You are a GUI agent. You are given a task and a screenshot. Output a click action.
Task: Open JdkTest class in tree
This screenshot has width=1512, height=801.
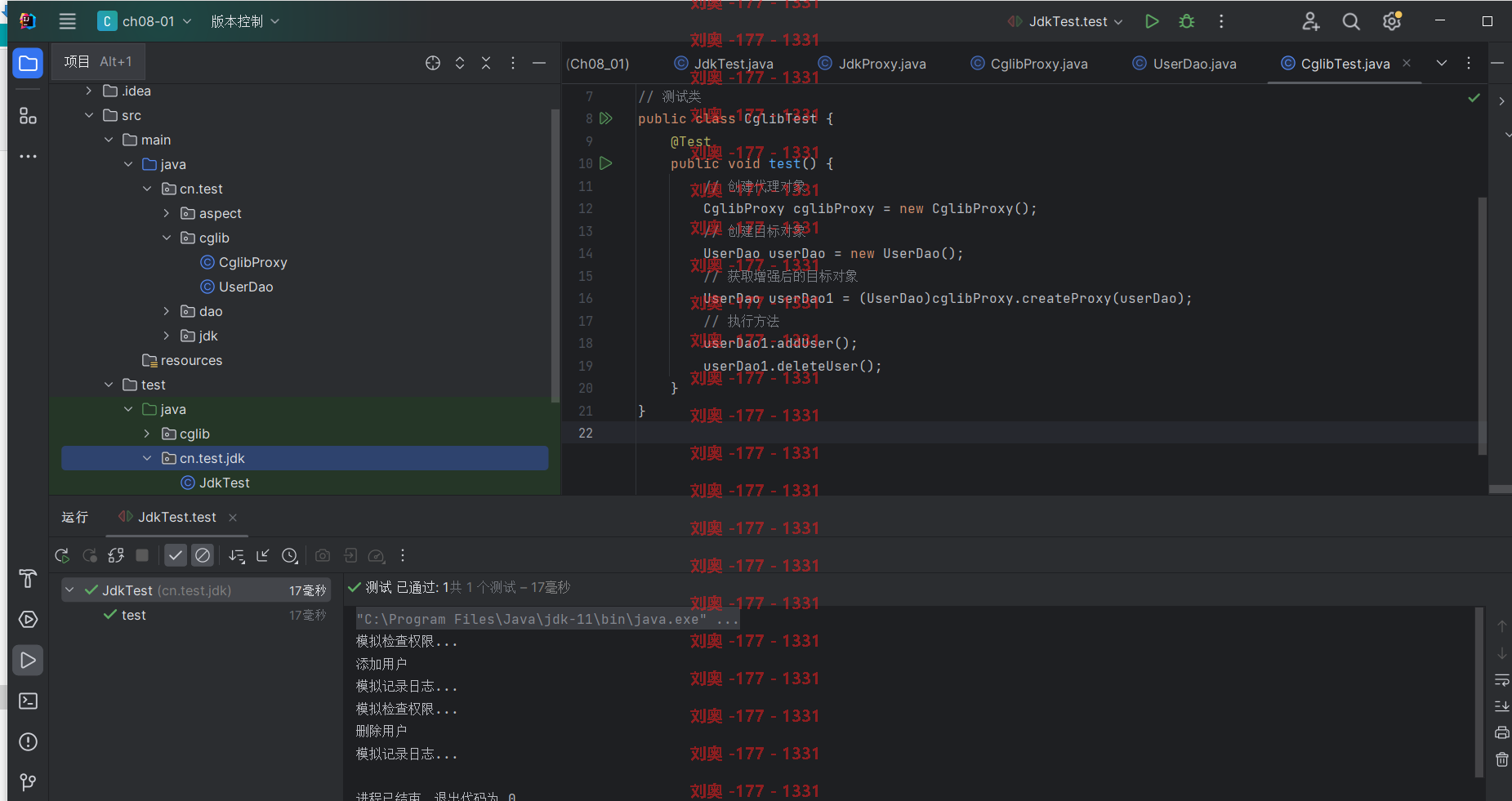pyautogui.click(x=216, y=483)
